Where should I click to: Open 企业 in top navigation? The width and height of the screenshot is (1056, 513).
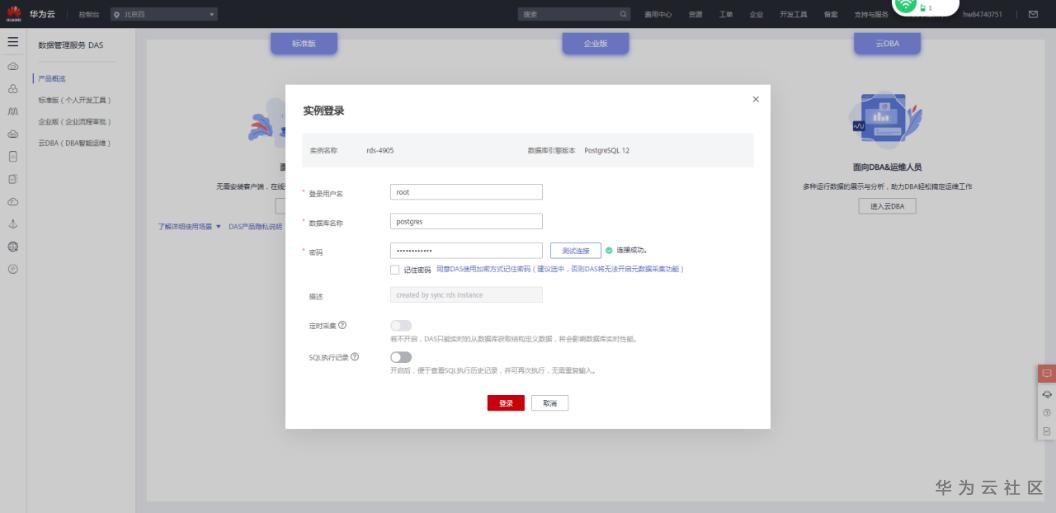(x=756, y=14)
